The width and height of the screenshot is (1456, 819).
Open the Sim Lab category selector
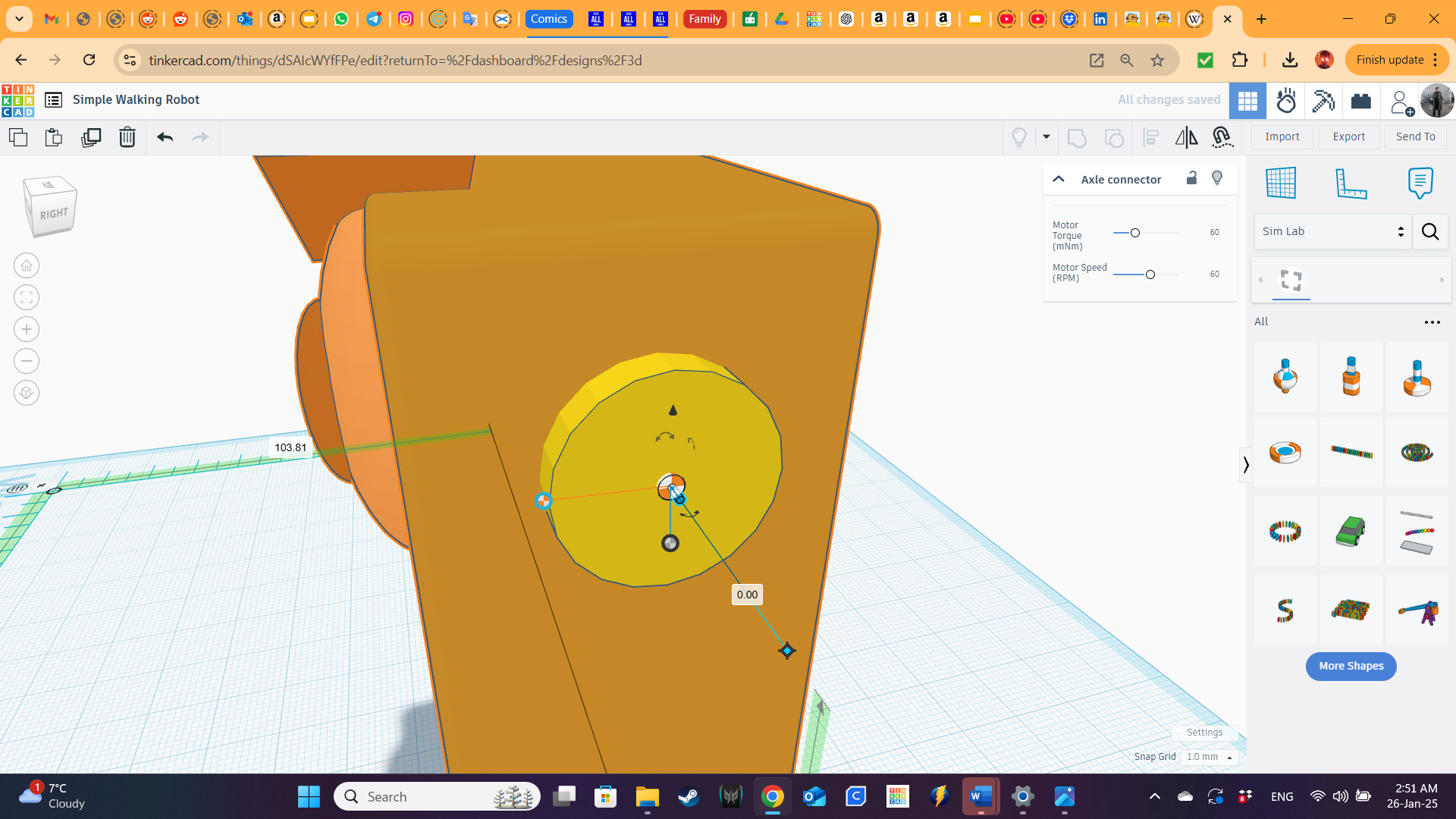[1332, 231]
